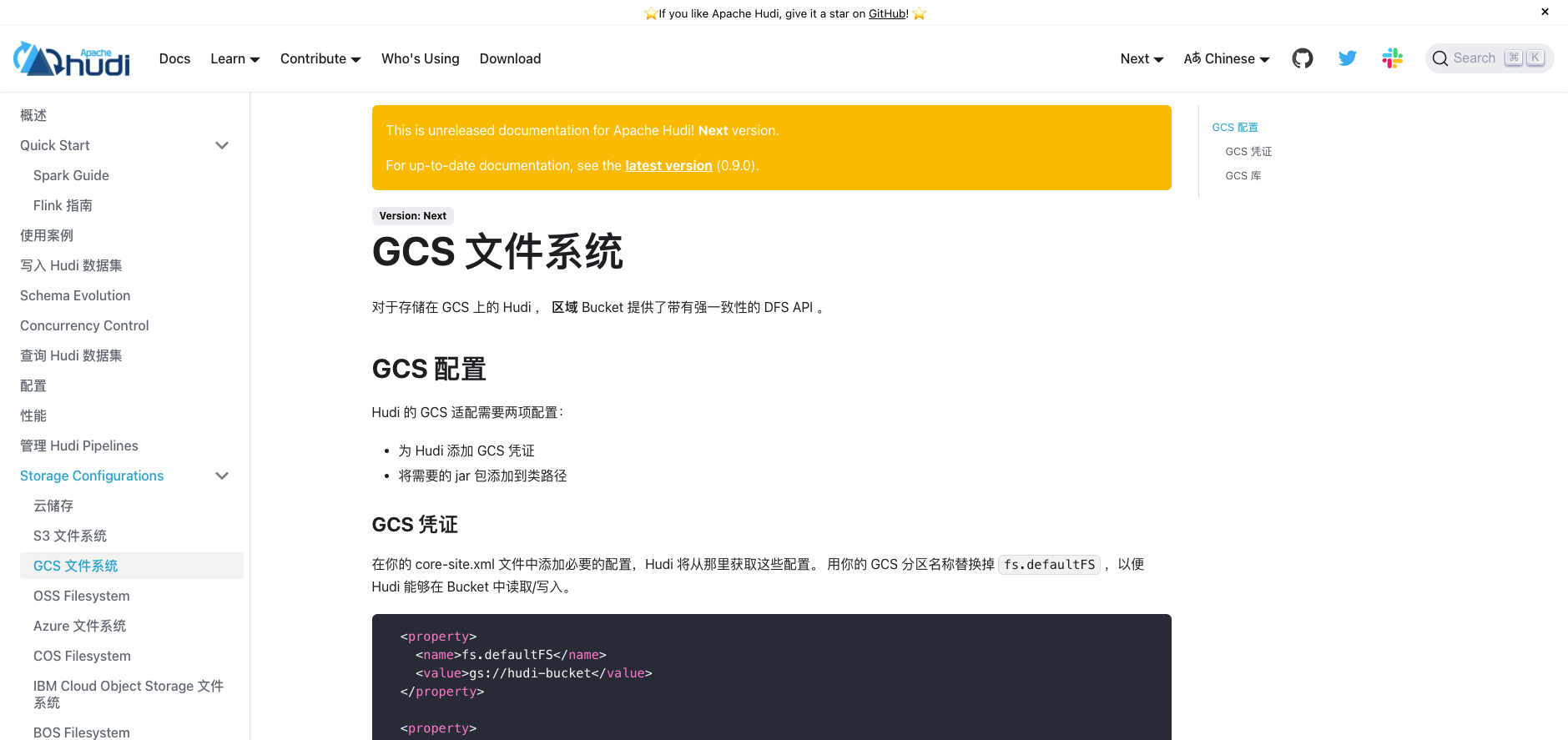Screen dimensions: 1568x740
Task: Open the Twitter bird icon
Action: pos(1347,58)
